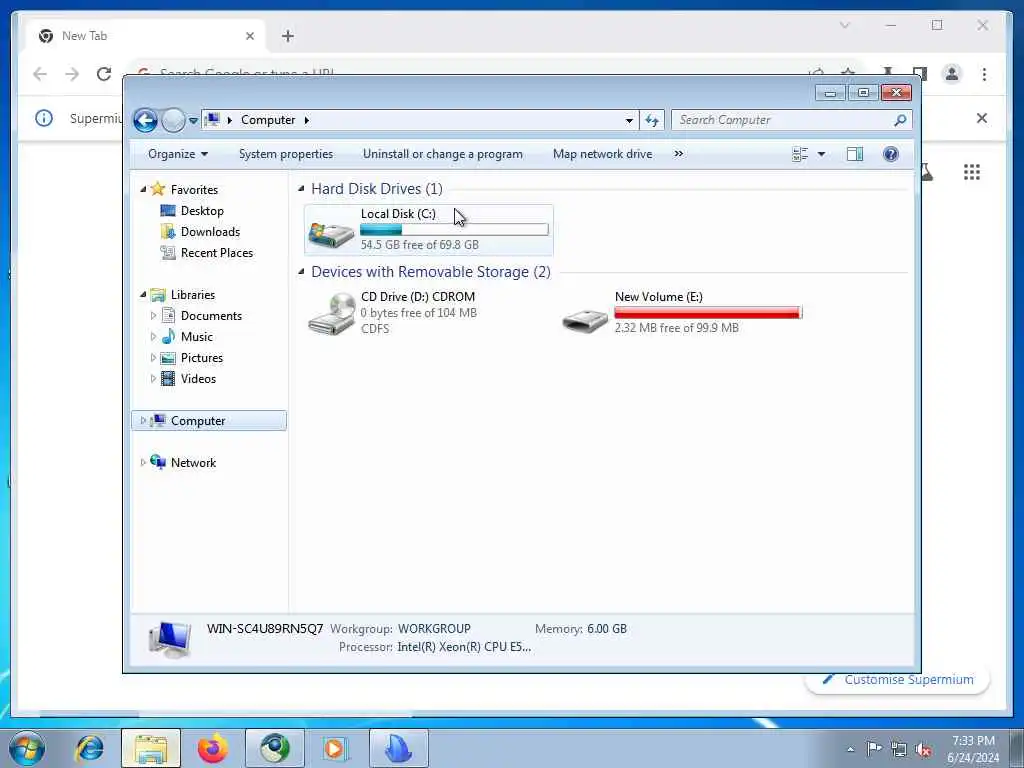Click the search magnifier icon

click(900, 120)
